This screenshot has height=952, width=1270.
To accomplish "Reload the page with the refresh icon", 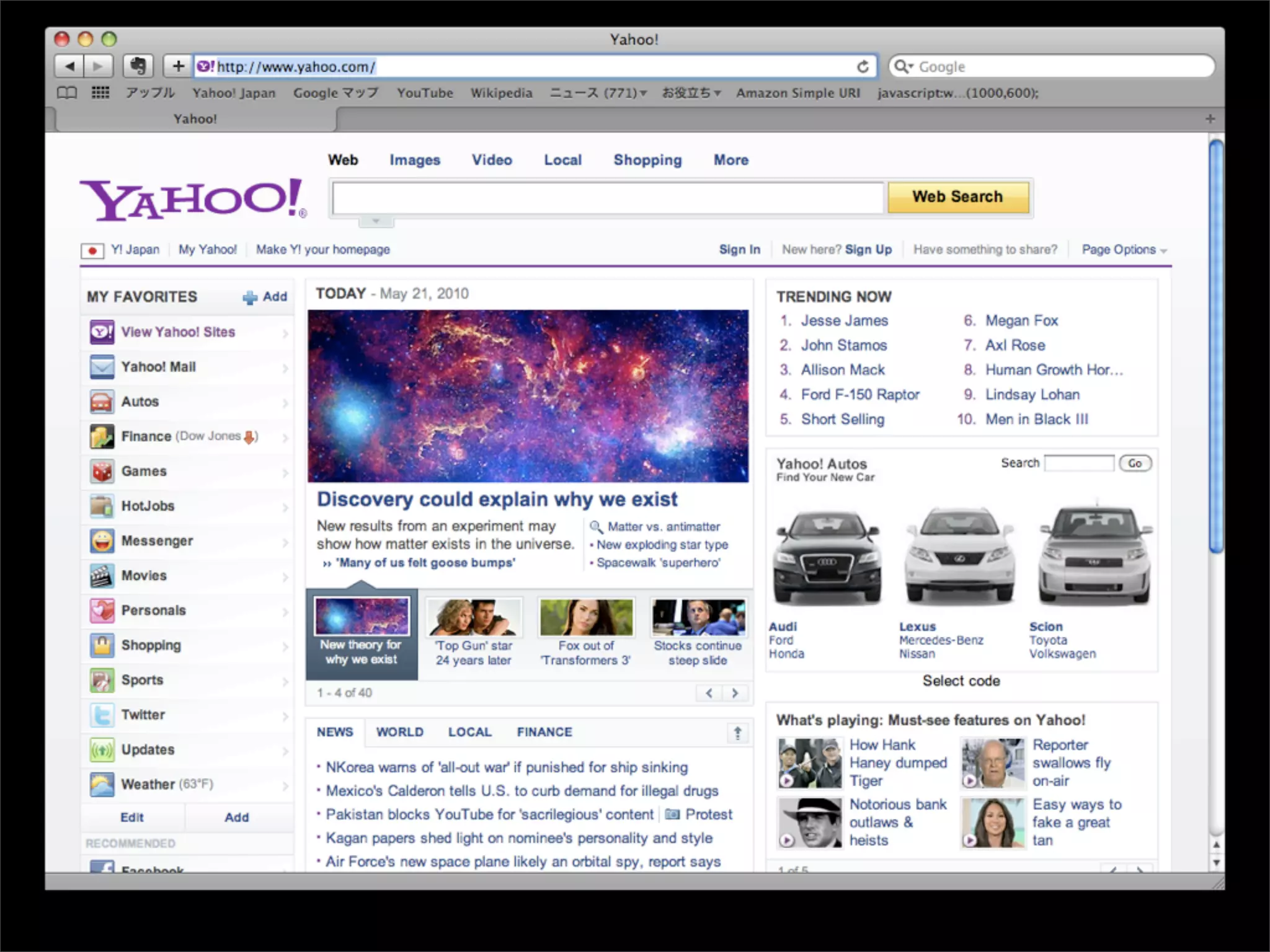I will coord(863,66).
